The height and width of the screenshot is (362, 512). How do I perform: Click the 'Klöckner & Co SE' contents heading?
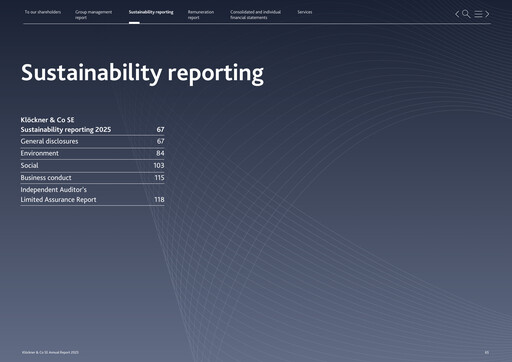[47, 120]
